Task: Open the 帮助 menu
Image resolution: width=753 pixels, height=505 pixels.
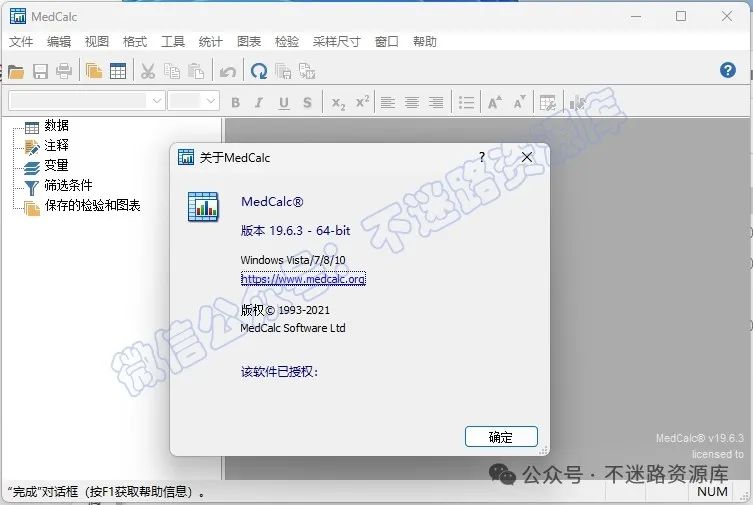Action: pyautogui.click(x=425, y=42)
